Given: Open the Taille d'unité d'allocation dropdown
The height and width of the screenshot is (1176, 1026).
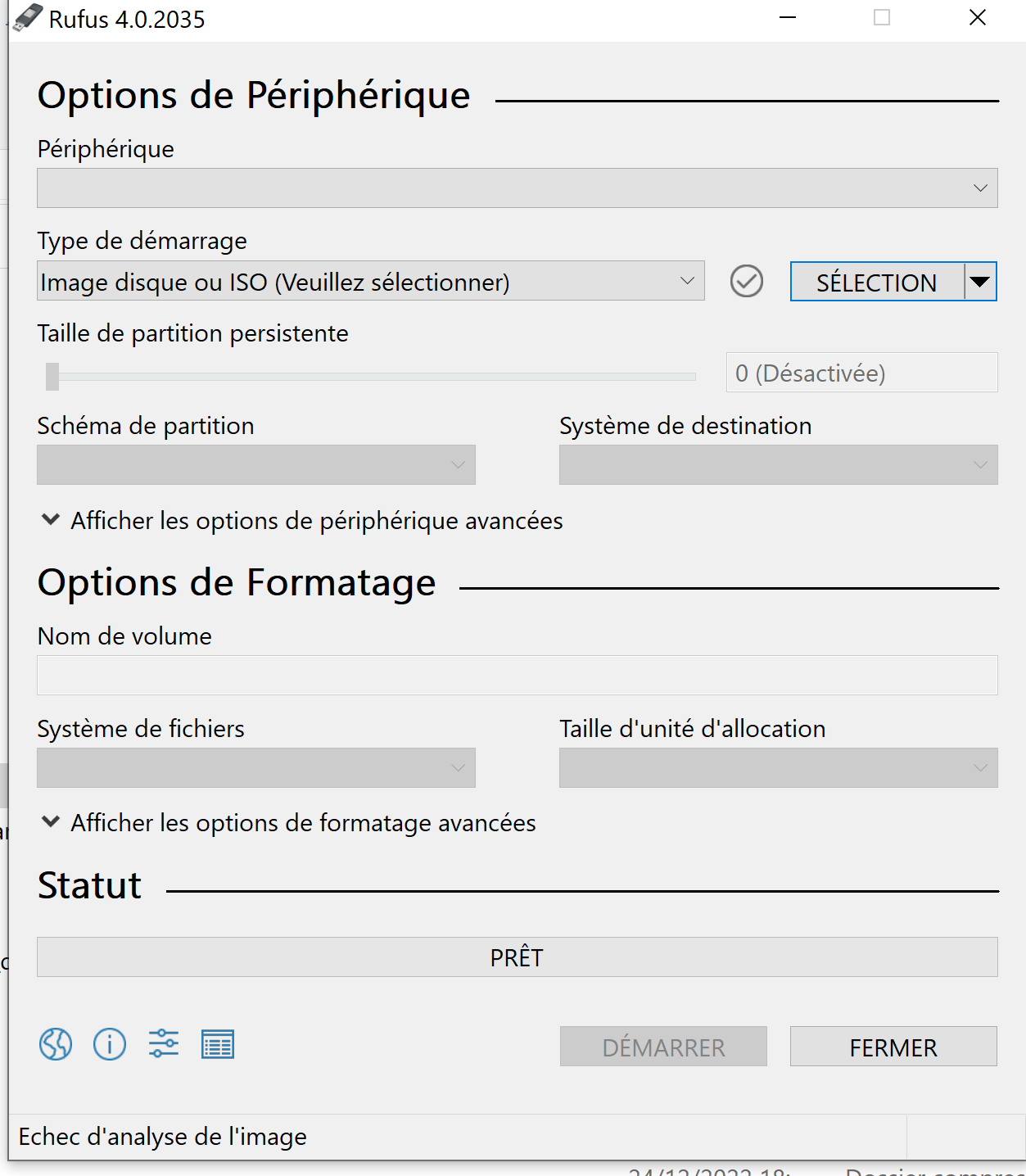Looking at the screenshot, I should [x=779, y=768].
